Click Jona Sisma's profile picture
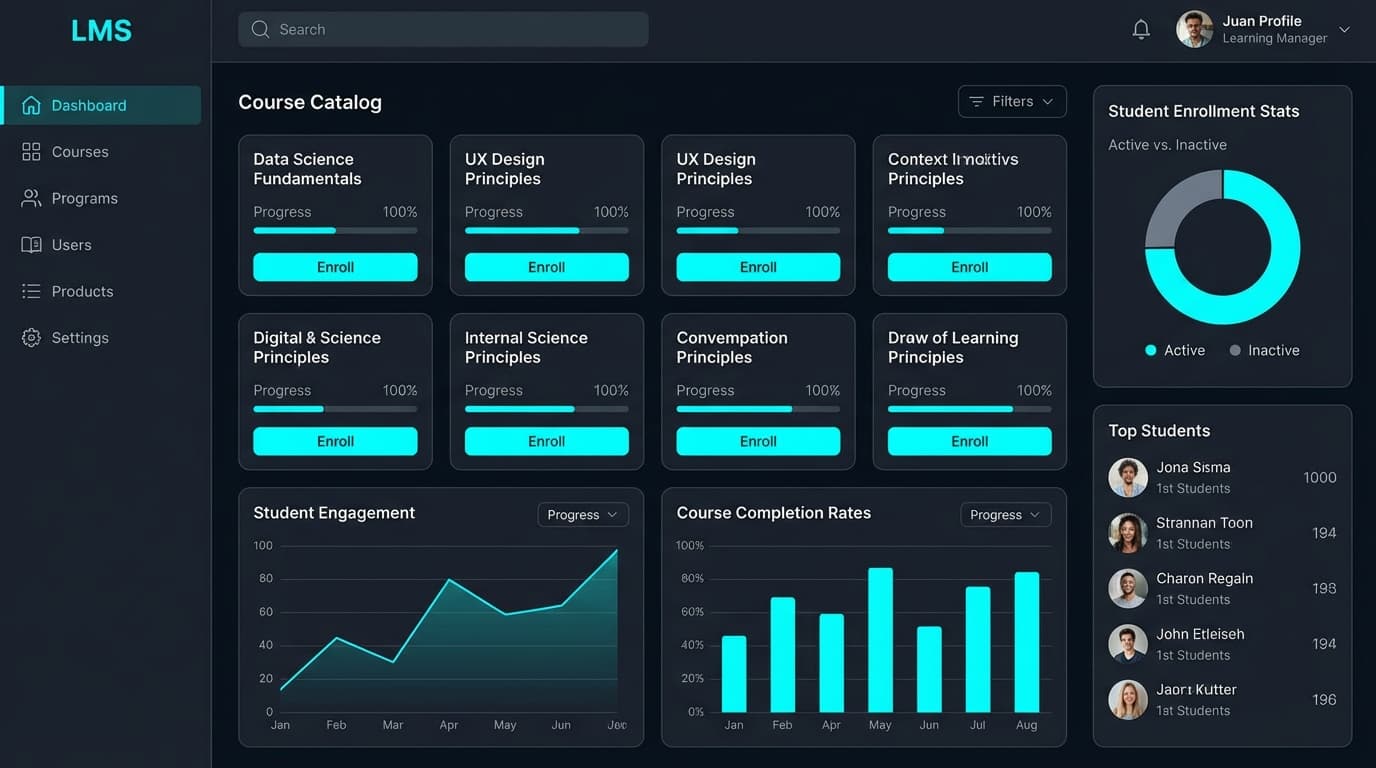The height and width of the screenshot is (768, 1376). 1128,477
